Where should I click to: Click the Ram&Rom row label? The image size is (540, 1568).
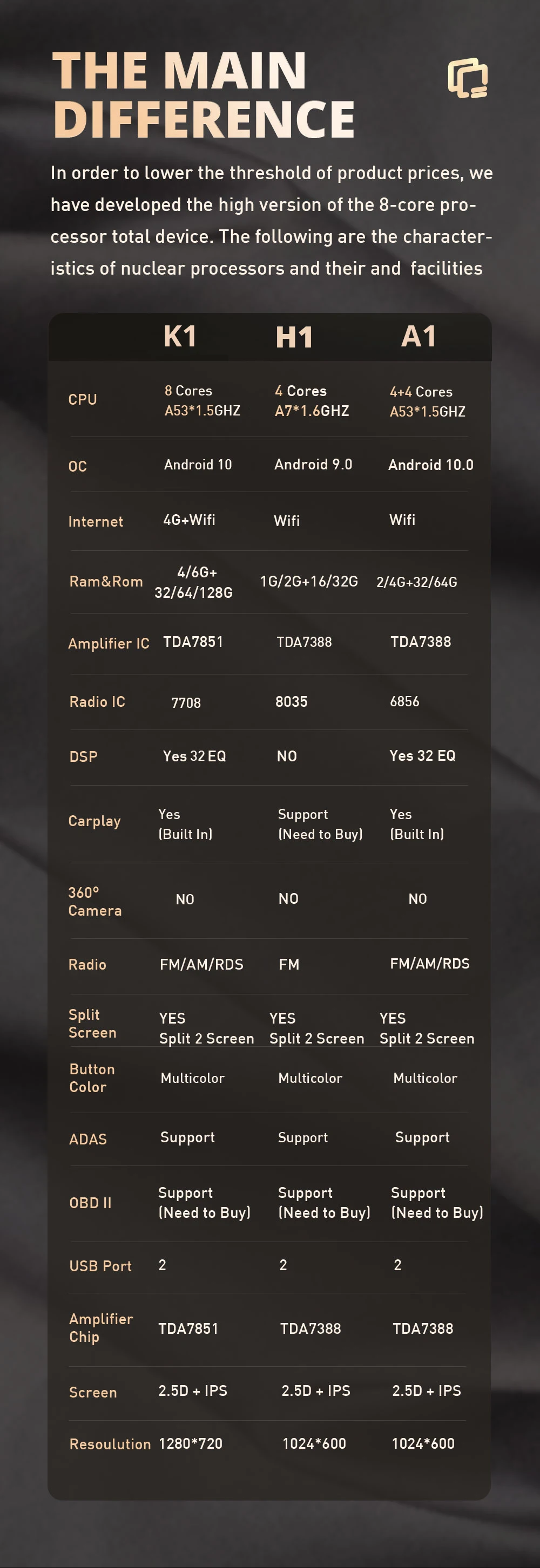pyautogui.click(x=106, y=581)
